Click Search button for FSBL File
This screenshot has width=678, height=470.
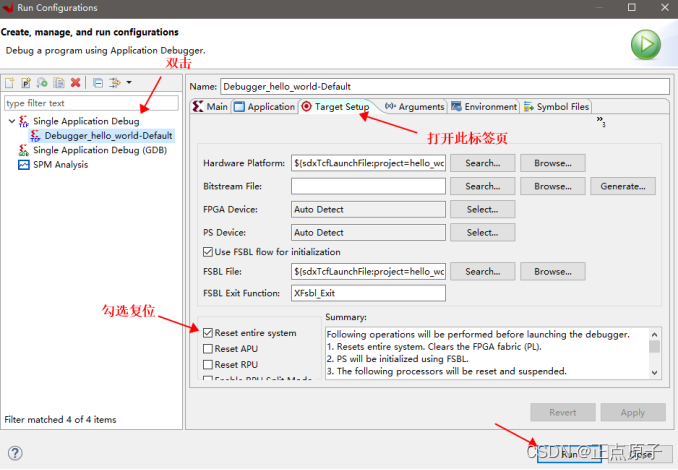[x=483, y=272]
